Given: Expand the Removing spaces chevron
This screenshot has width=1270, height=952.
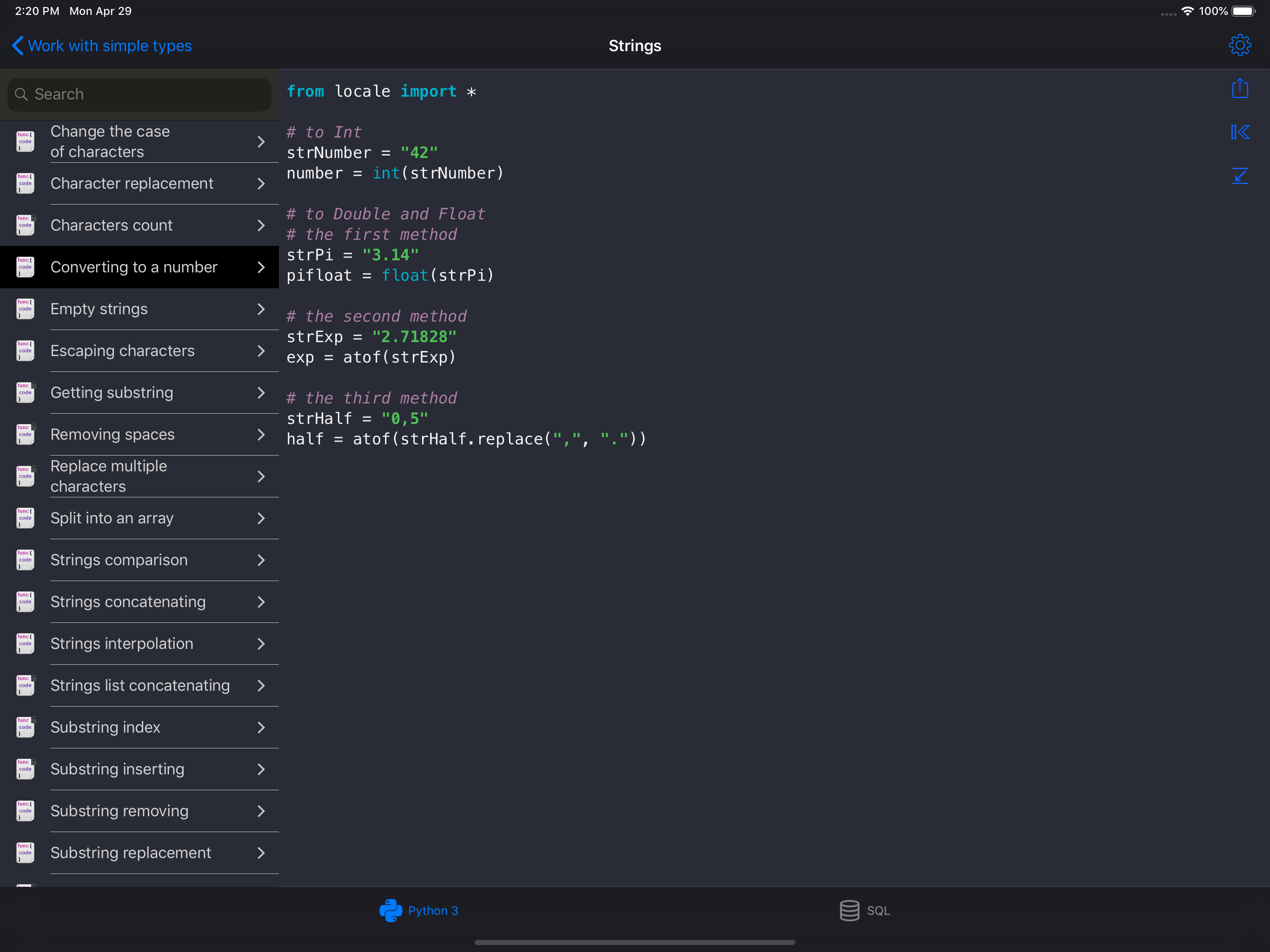Looking at the screenshot, I should [x=261, y=435].
